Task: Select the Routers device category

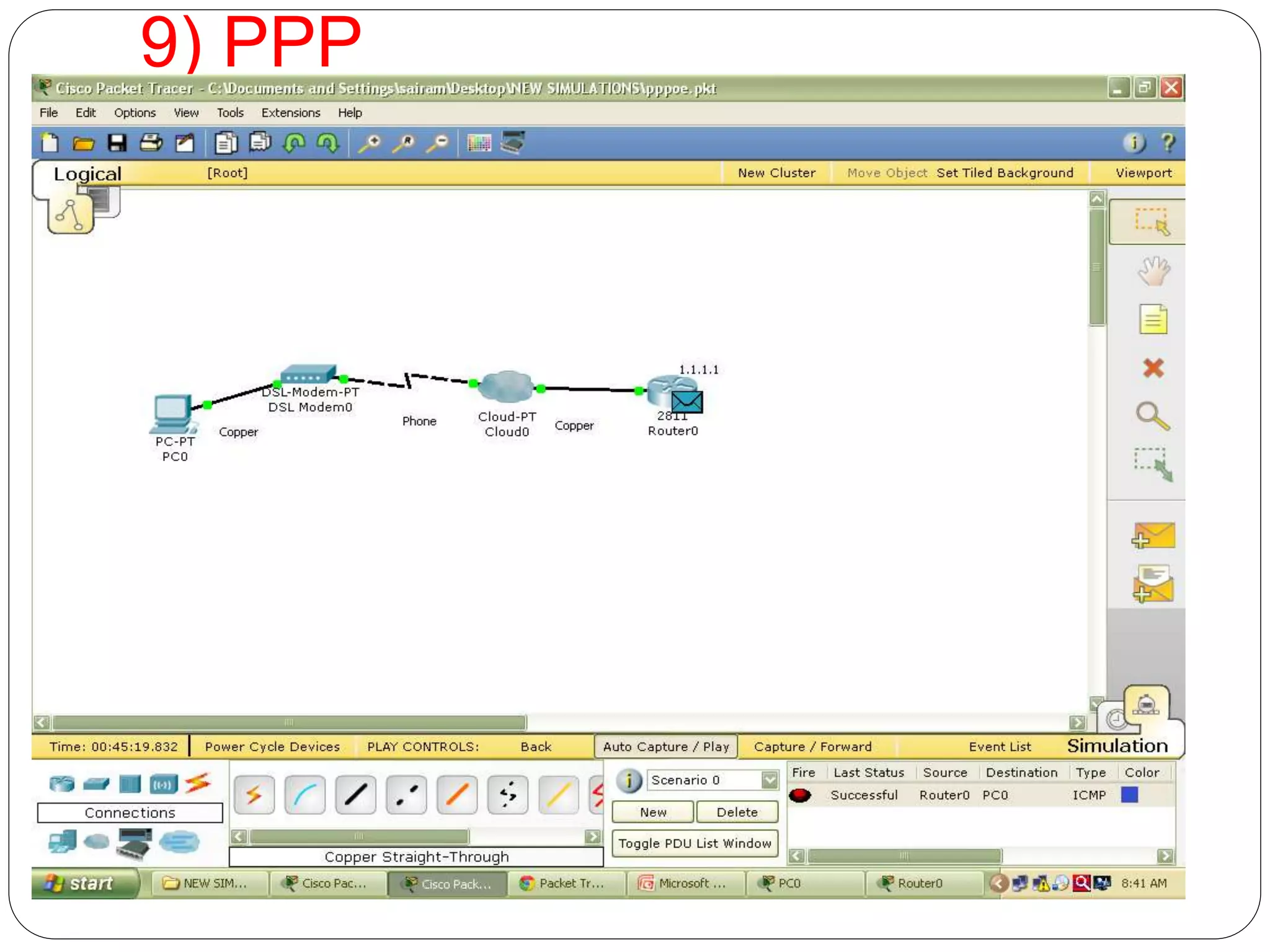Action: pyautogui.click(x=62, y=784)
